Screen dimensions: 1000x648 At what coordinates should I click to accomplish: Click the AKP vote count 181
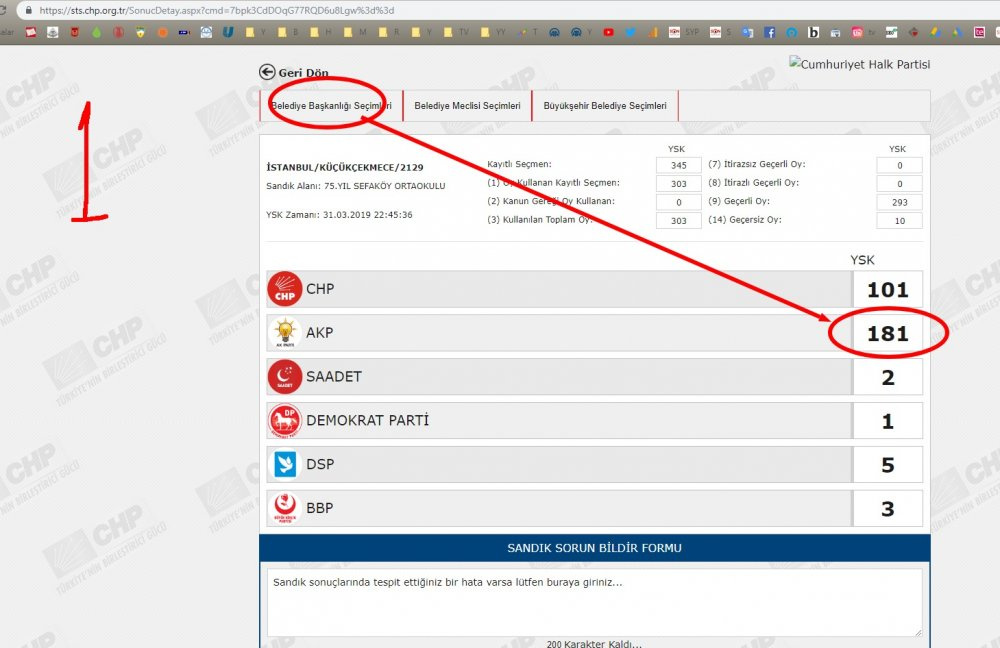[888, 334]
